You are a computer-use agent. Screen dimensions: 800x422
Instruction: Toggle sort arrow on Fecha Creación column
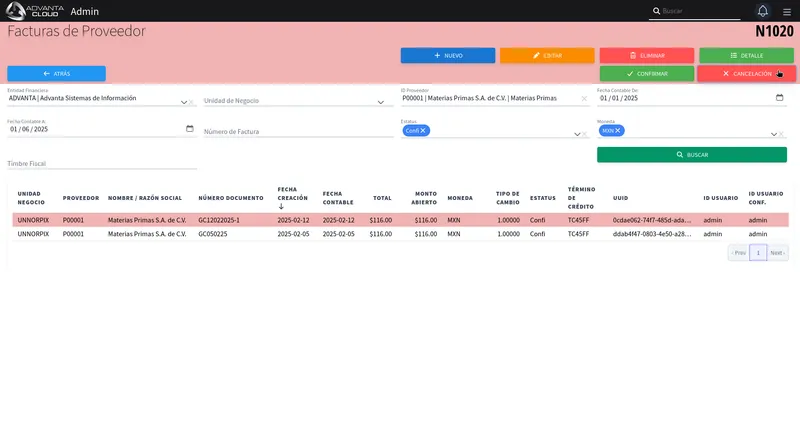pyautogui.click(x=281, y=207)
